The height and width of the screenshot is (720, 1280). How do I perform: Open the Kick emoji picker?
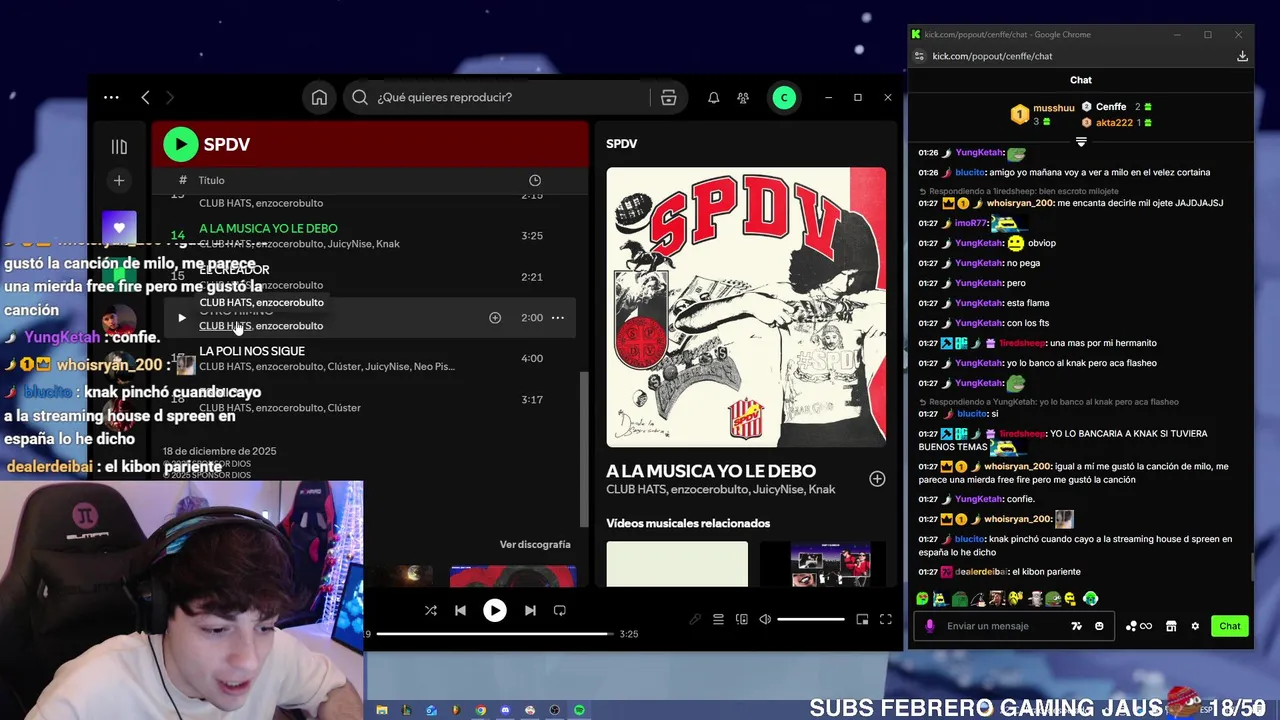pyautogui.click(x=1099, y=626)
